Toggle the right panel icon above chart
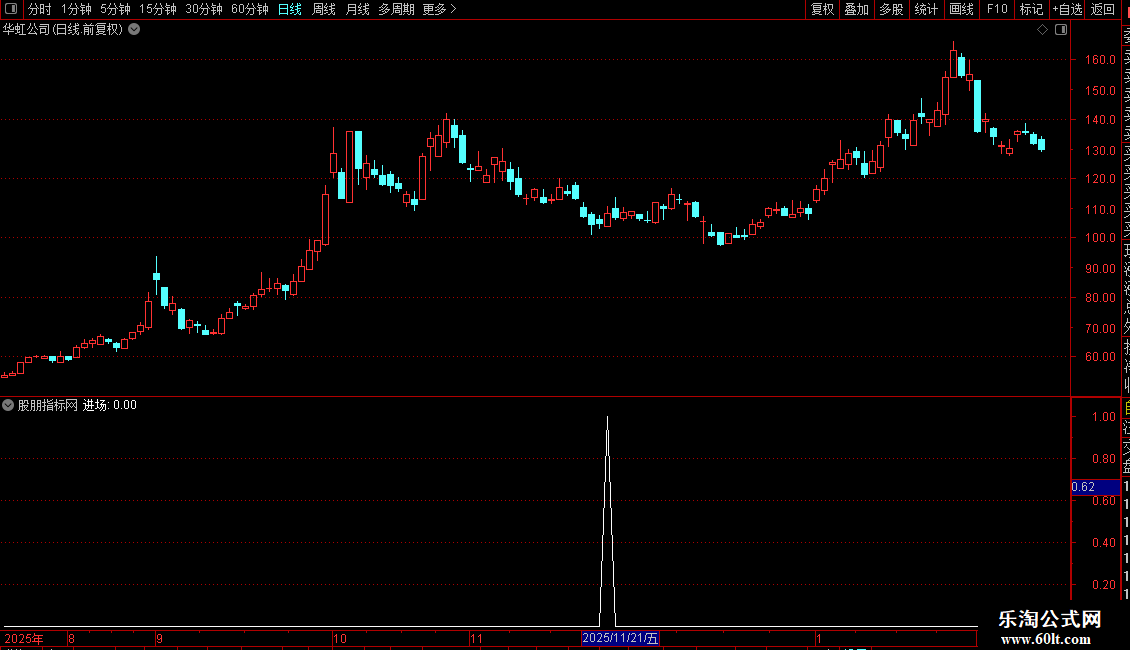Viewport: 1130px width, 650px height. 1061,30
